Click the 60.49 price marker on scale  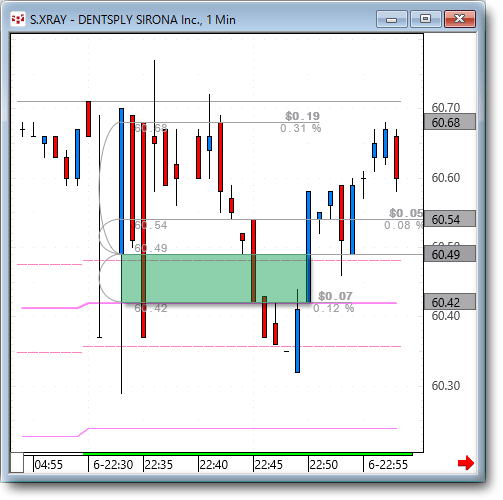point(449,254)
